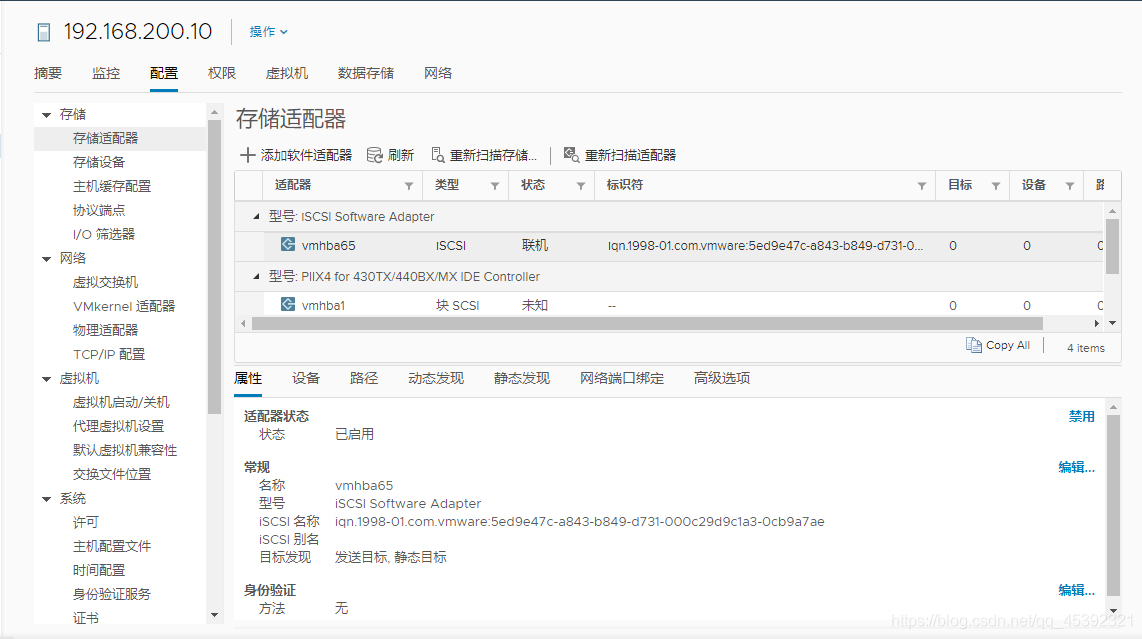Switch to the 摘要 tab
The image size is (1142, 639).
click(48, 73)
